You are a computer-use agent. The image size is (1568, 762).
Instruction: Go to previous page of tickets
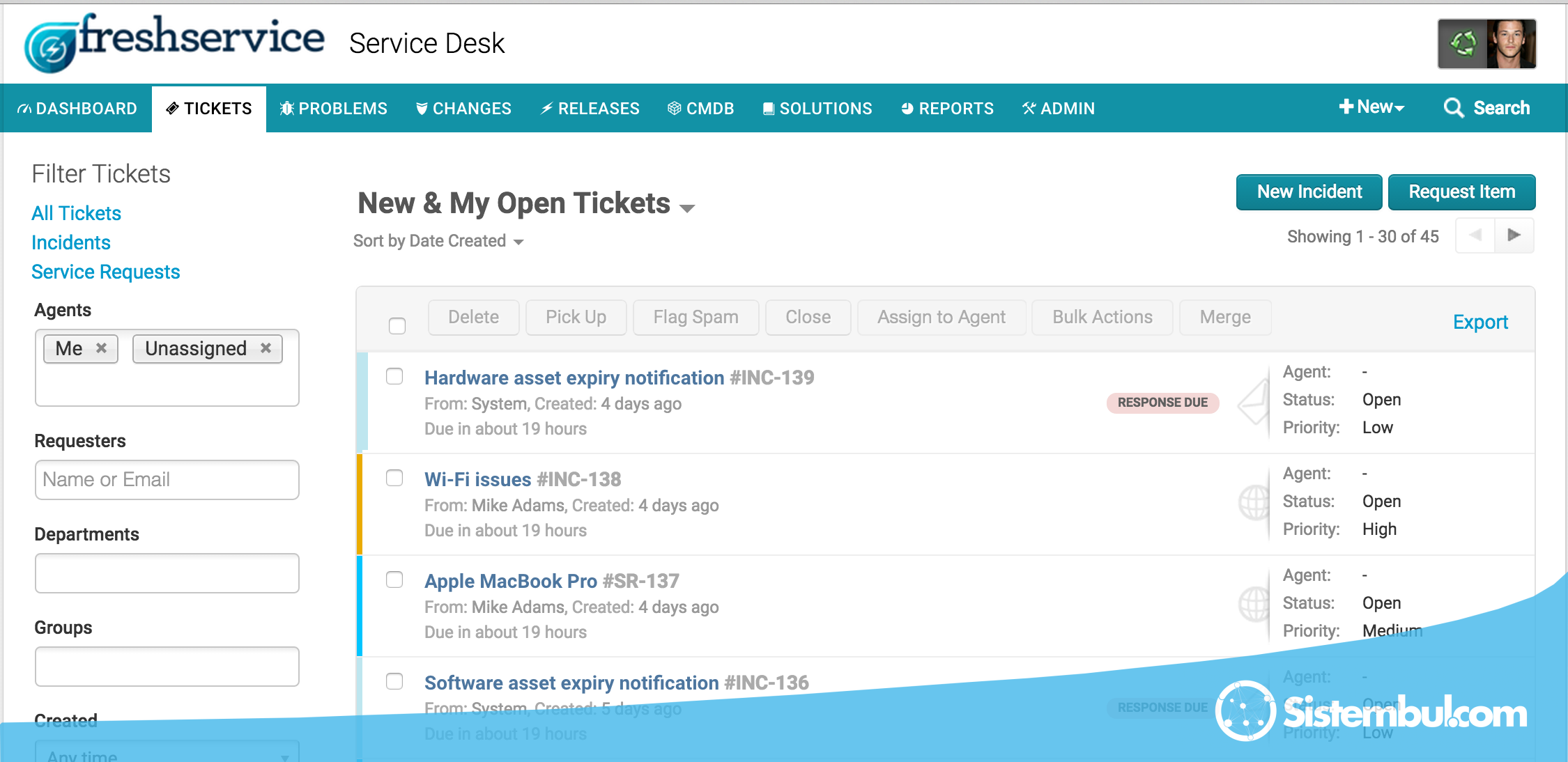point(1475,235)
